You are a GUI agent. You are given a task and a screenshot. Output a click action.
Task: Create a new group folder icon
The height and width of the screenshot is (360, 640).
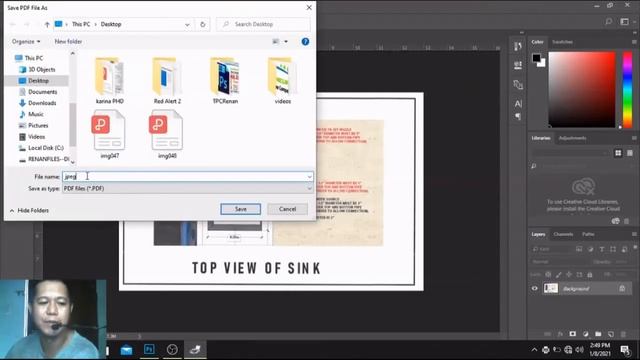click(x=598, y=334)
